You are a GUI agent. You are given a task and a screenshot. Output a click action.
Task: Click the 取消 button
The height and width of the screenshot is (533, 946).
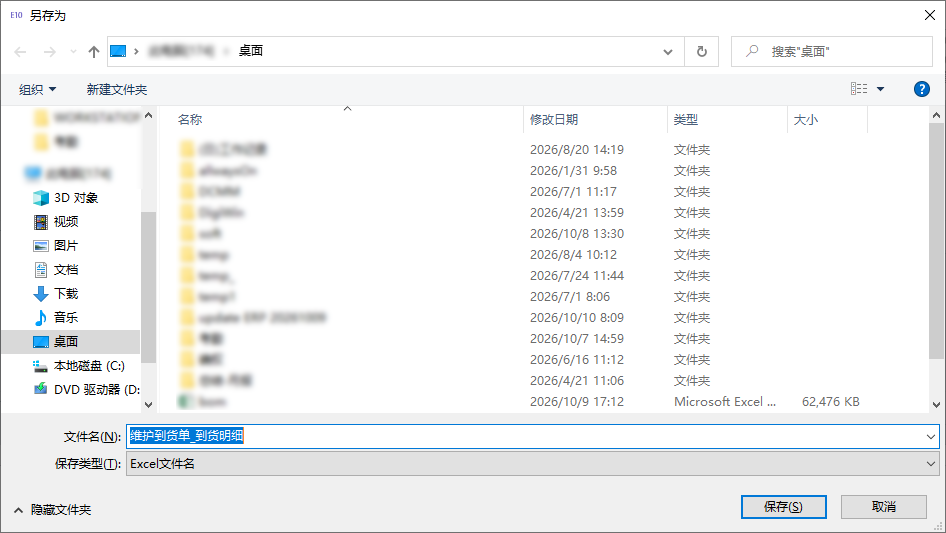(x=883, y=506)
